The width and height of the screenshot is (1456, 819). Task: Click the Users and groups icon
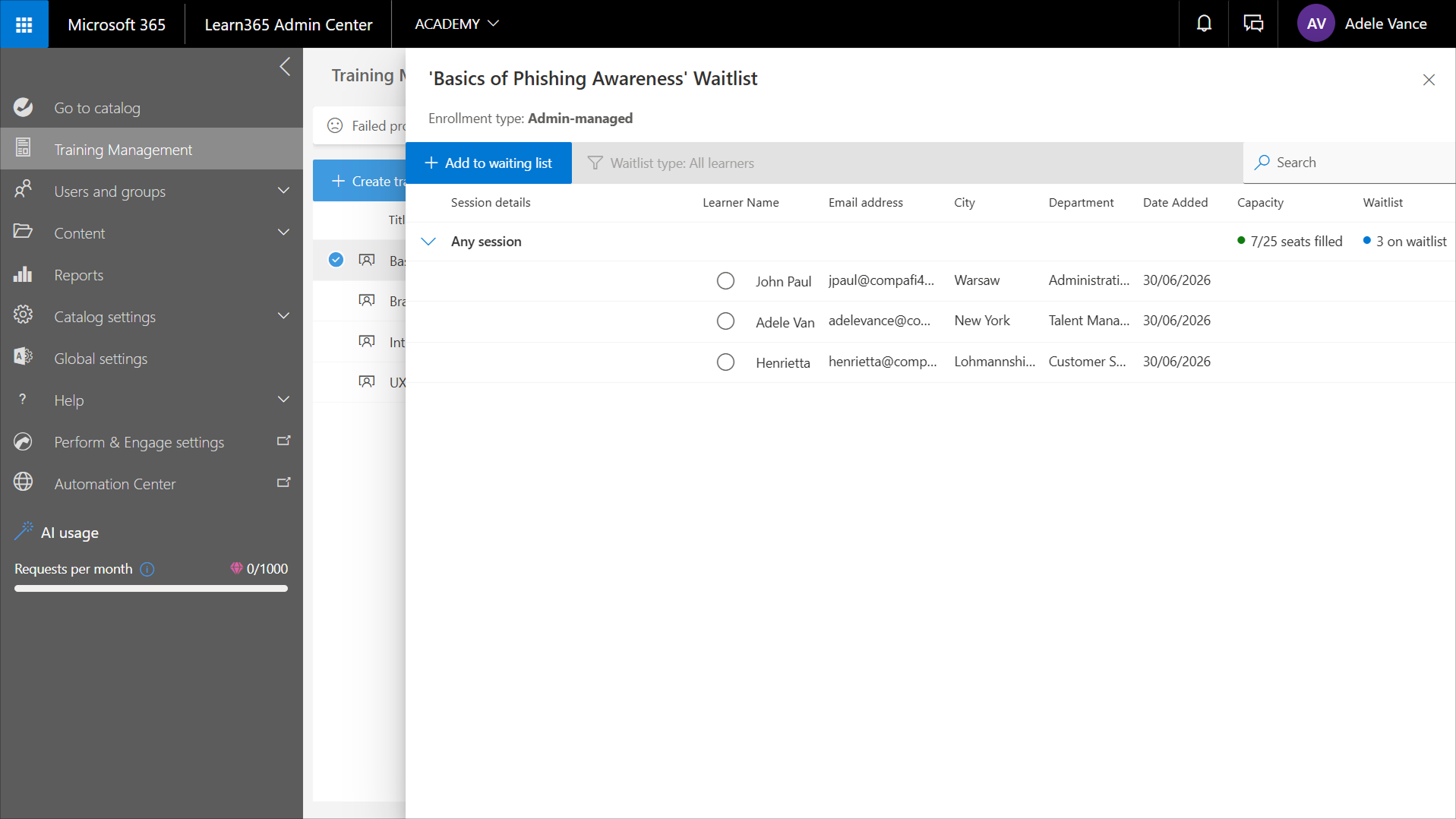tap(24, 189)
